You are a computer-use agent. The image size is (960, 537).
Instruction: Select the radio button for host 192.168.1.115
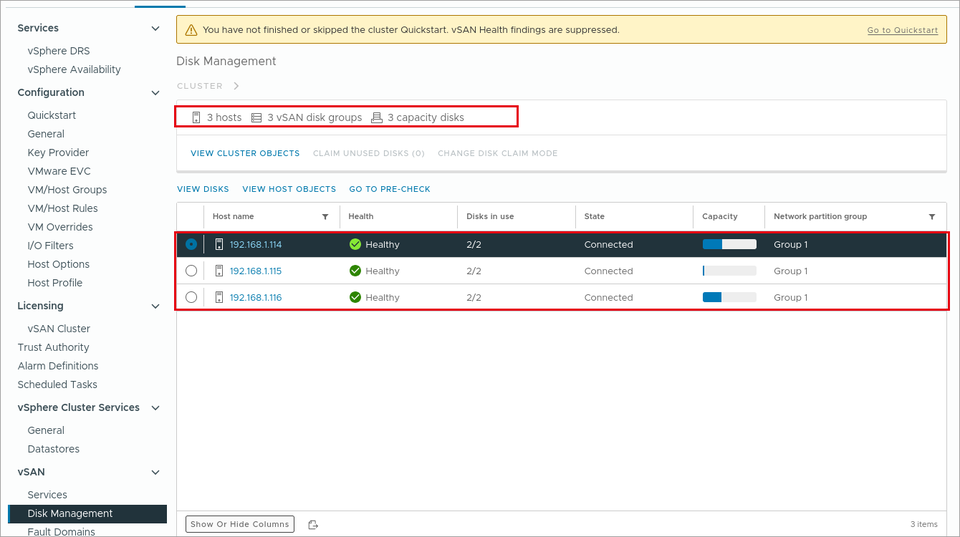(191, 271)
